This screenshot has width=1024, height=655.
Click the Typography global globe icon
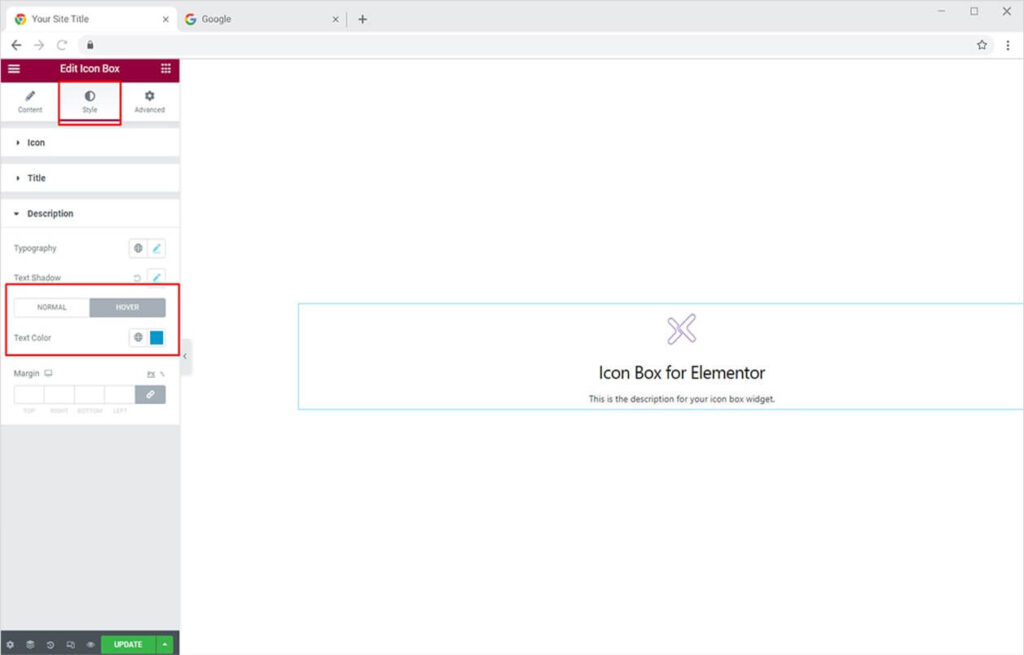(x=139, y=248)
